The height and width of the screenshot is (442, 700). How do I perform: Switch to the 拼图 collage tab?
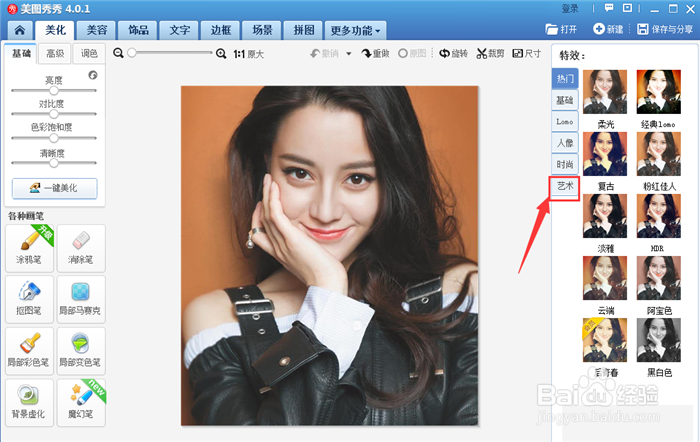(304, 30)
